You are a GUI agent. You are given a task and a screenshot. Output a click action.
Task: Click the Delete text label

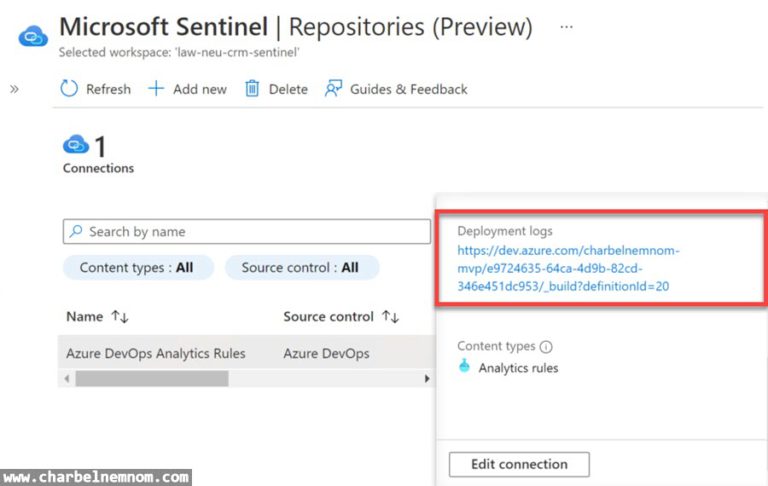[x=288, y=89]
